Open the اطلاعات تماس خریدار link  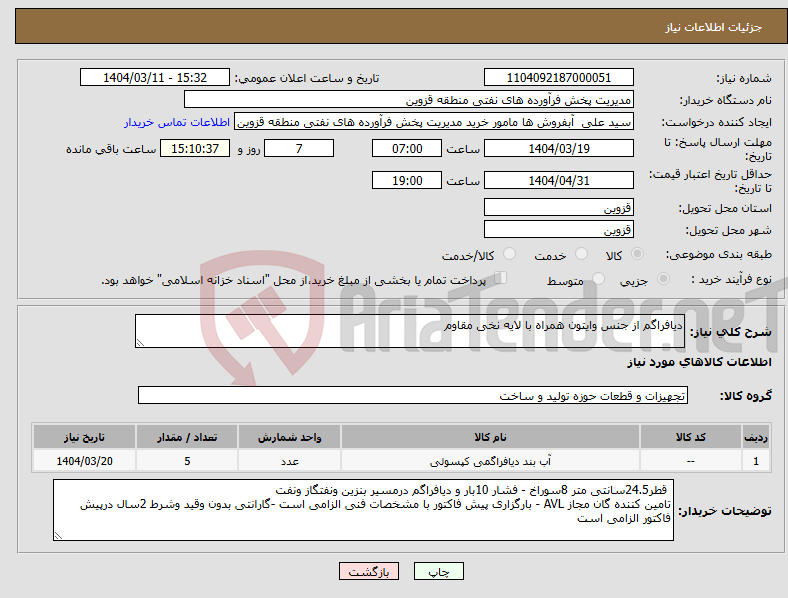pos(177,122)
